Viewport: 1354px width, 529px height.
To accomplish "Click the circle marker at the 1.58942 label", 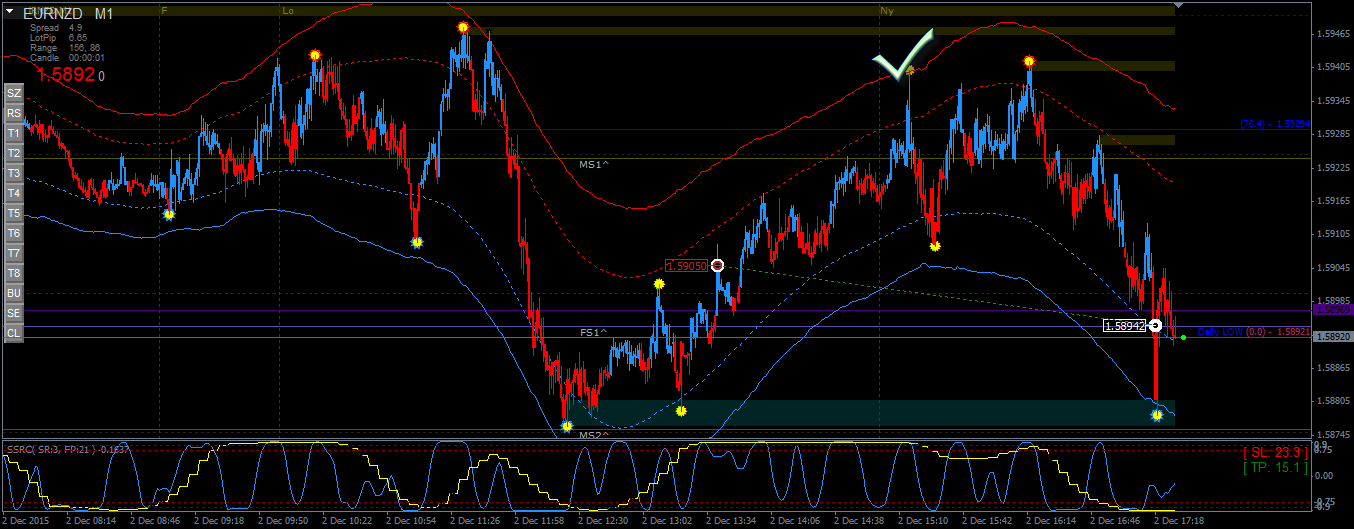I will point(1155,325).
